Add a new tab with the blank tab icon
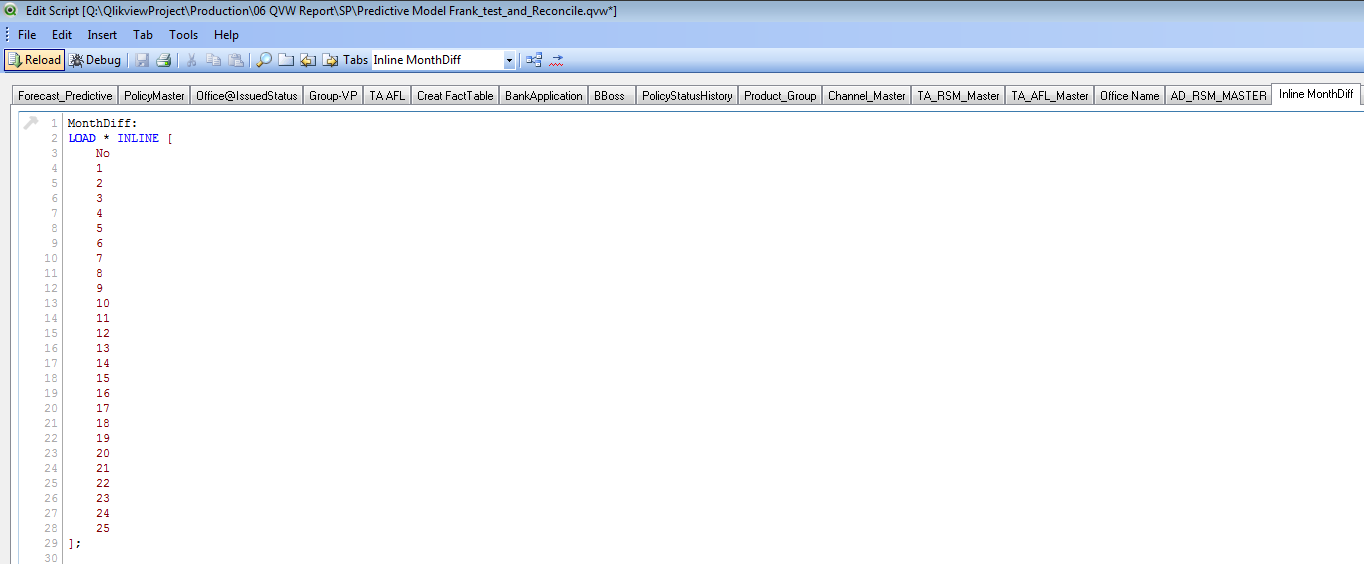 (286, 60)
